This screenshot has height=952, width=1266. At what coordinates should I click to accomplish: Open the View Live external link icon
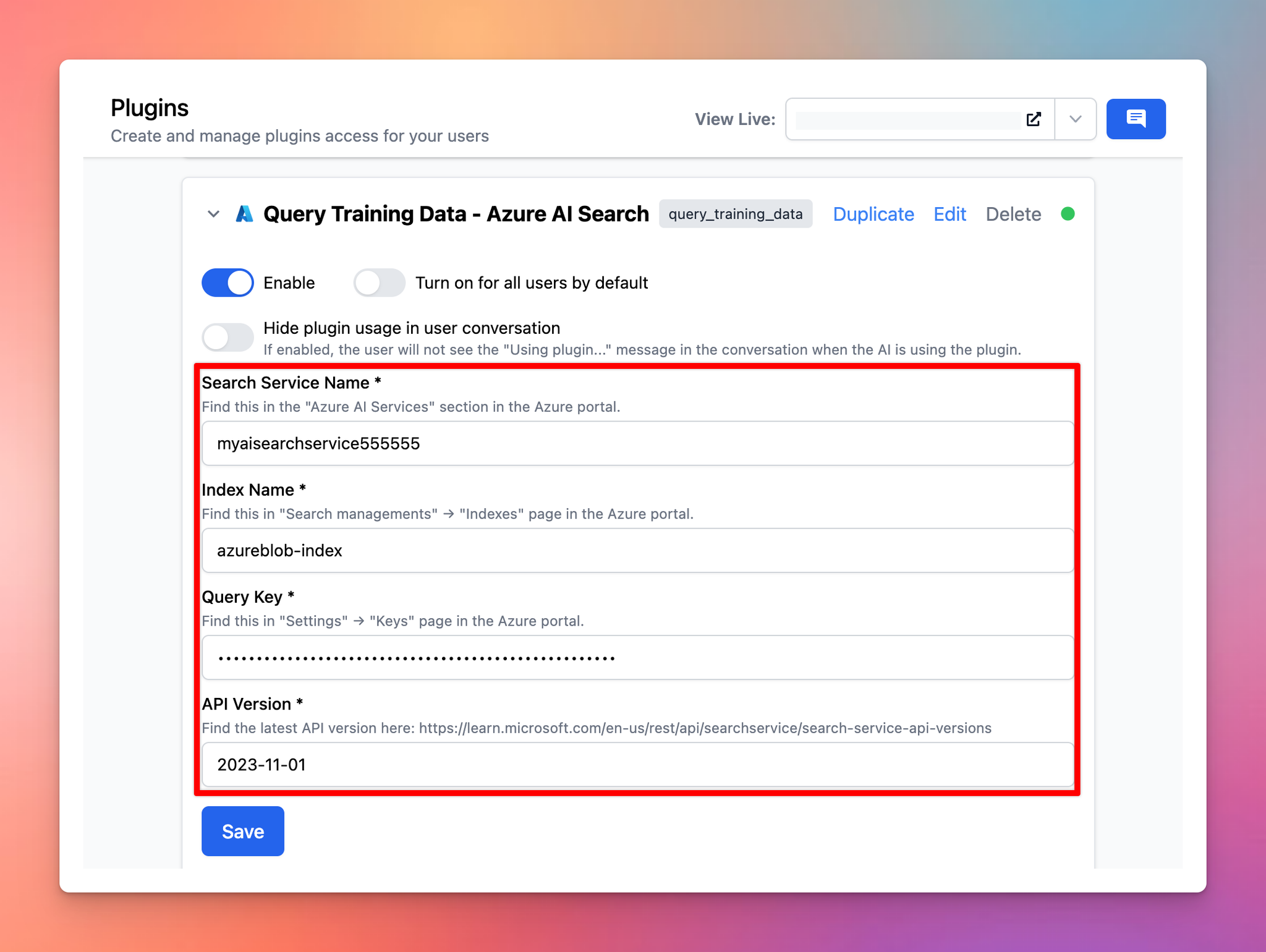tap(1034, 119)
